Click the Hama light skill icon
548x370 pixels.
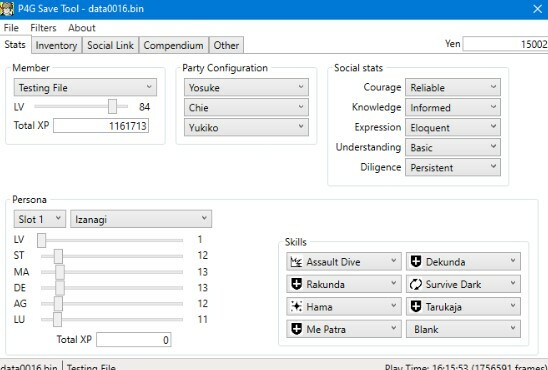pyautogui.click(x=296, y=306)
